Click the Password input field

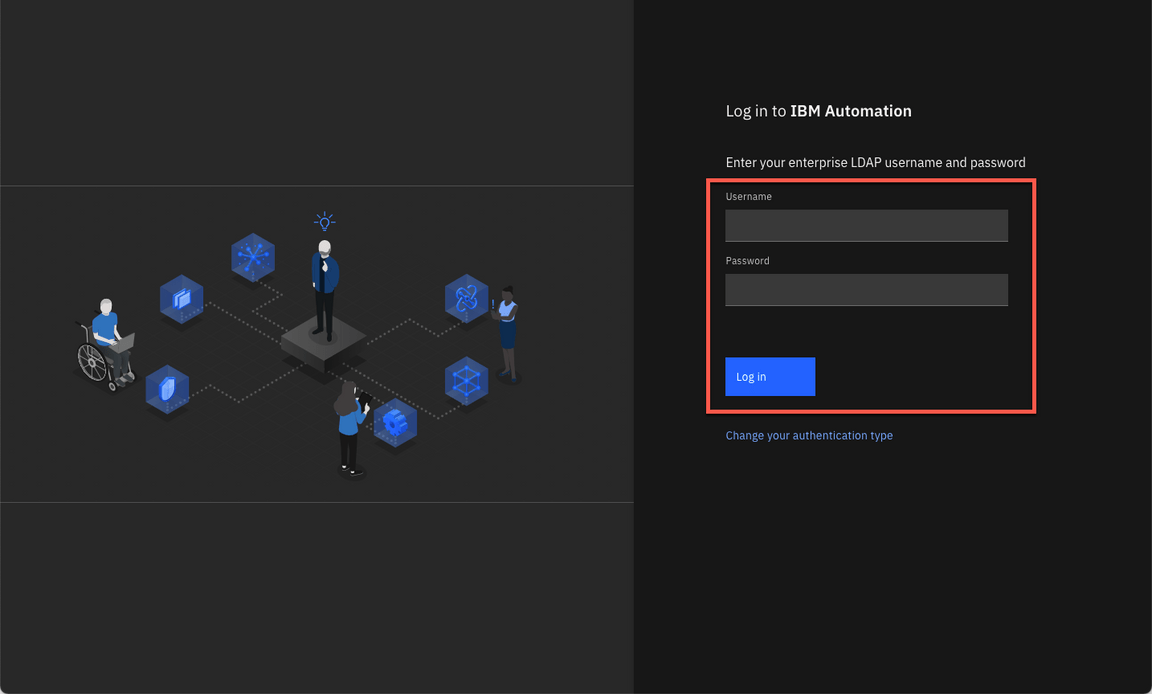866,290
